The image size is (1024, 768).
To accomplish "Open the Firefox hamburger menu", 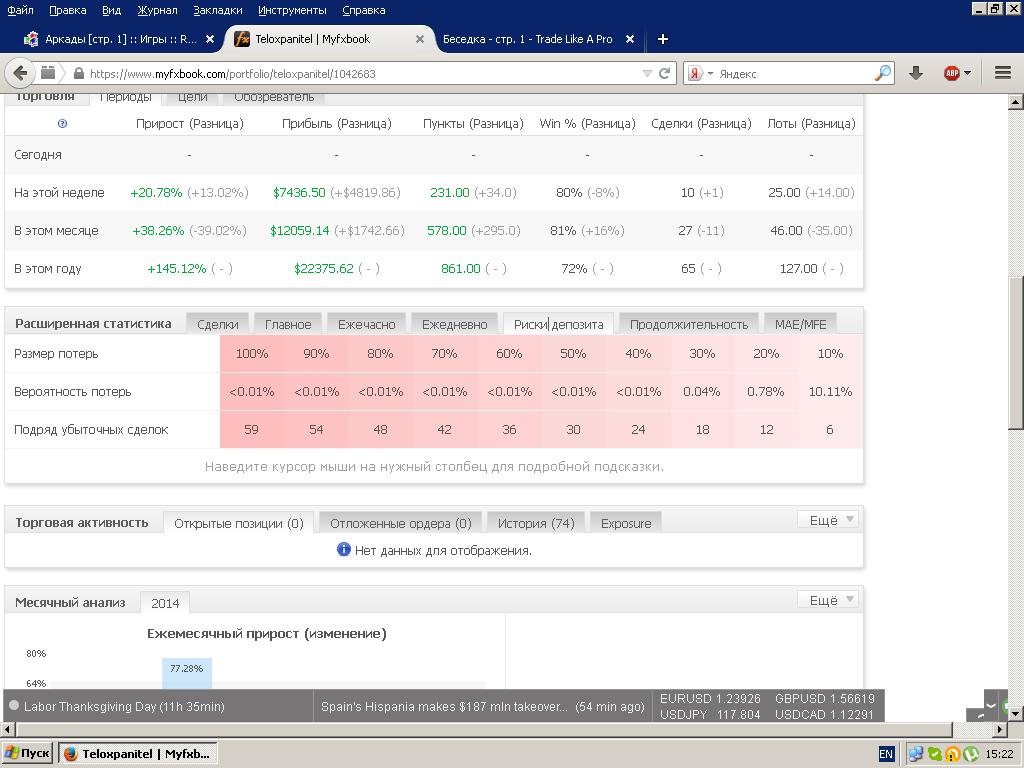I will click(1002, 73).
